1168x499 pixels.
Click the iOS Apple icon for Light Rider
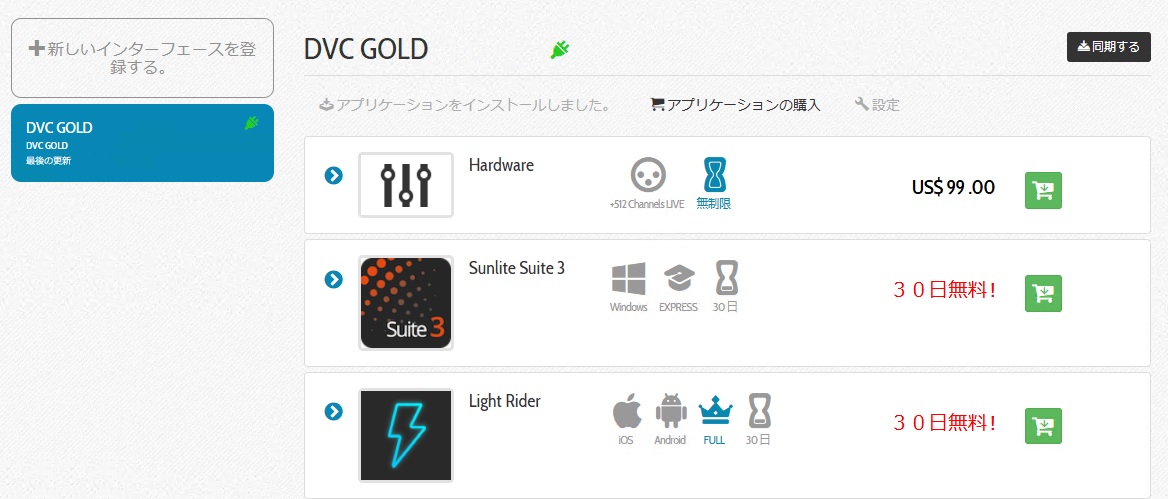point(626,411)
